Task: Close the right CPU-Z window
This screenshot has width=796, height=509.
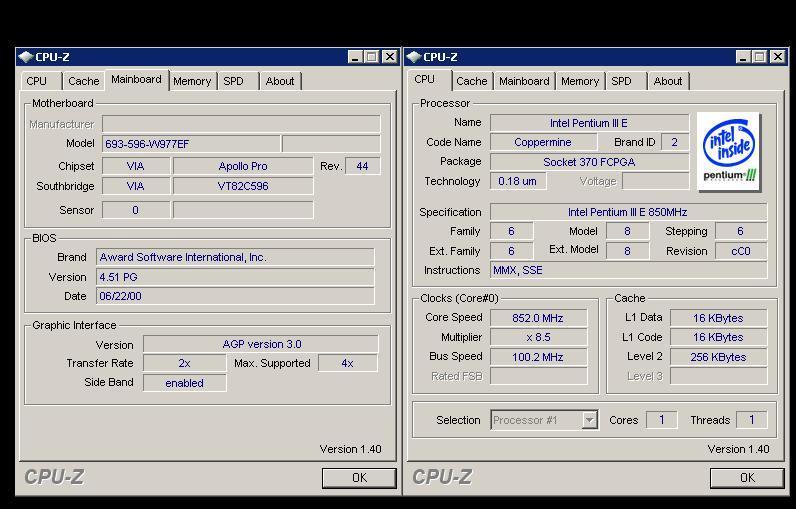Action: click(777, 57)
